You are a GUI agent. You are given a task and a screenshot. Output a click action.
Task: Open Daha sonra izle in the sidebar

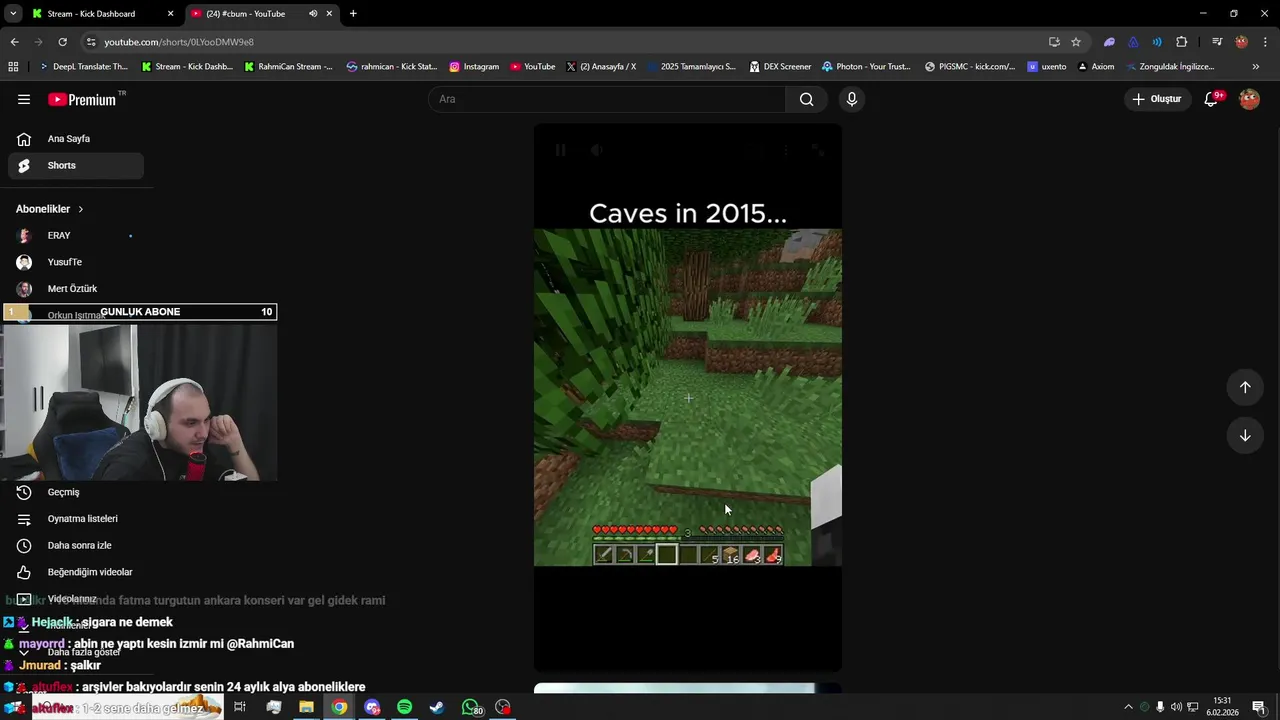(x=76, y=545)
